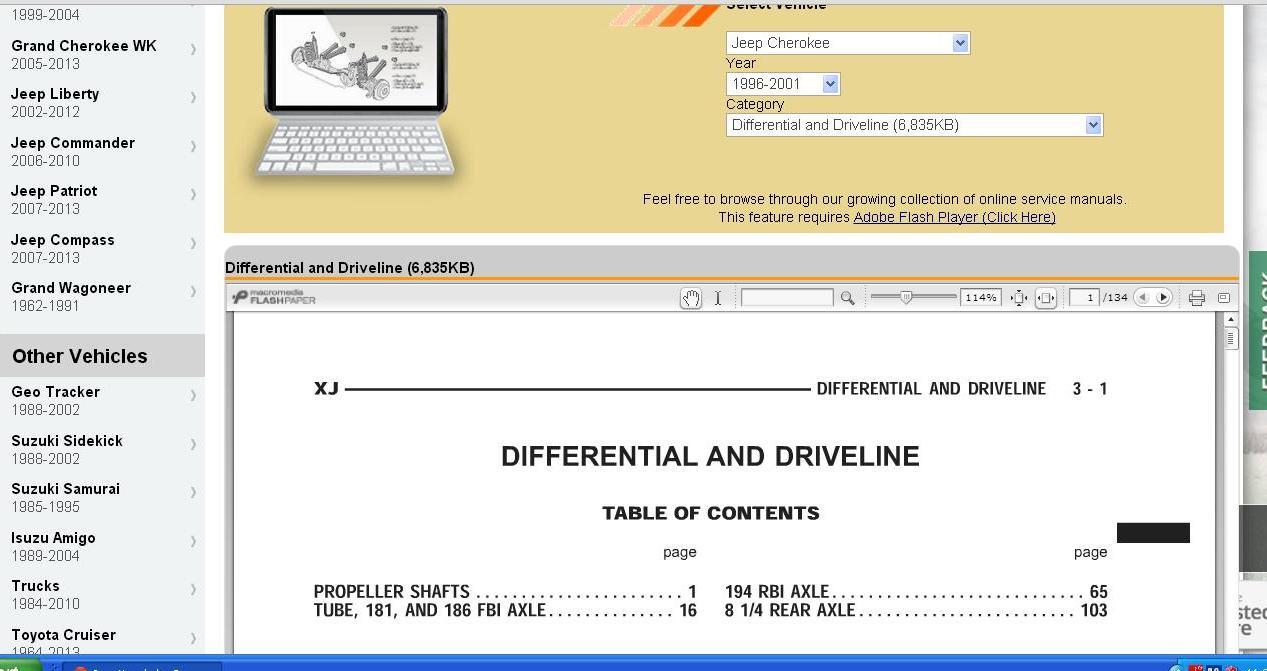Open Suzuki Samurai 1985-1995 link
Viewport: 1267px width, 671px height.
click(102, 498)
